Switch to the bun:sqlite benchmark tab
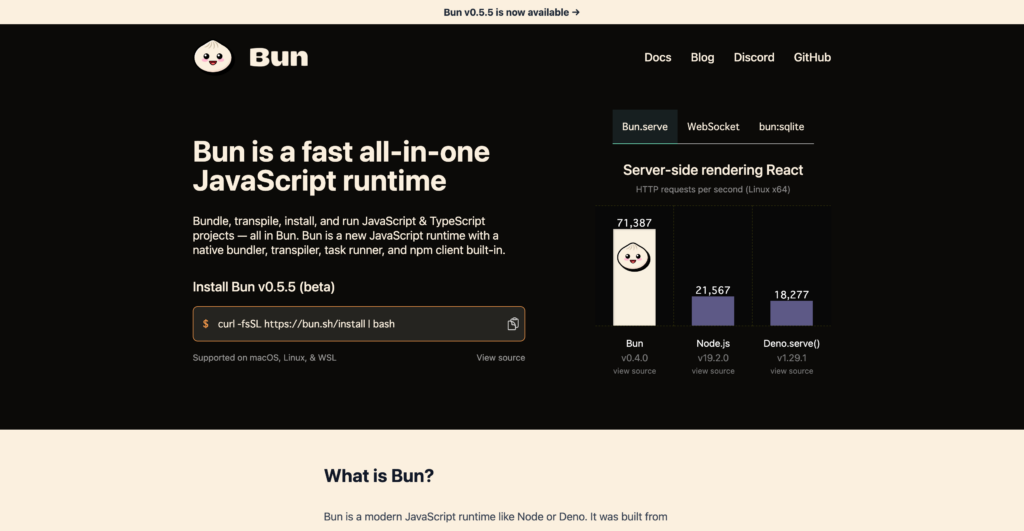 tap(781, 127)
